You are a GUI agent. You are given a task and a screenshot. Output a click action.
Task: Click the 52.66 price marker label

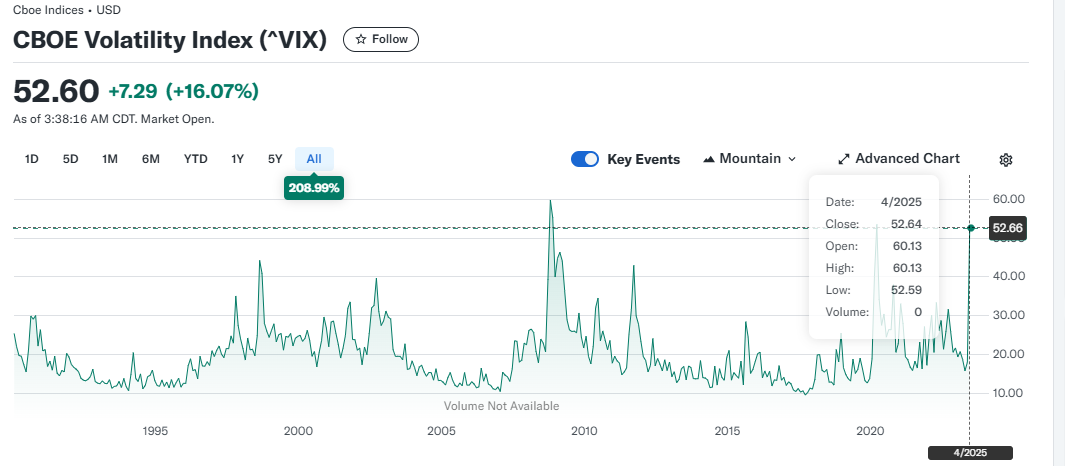coord(1007,228)
